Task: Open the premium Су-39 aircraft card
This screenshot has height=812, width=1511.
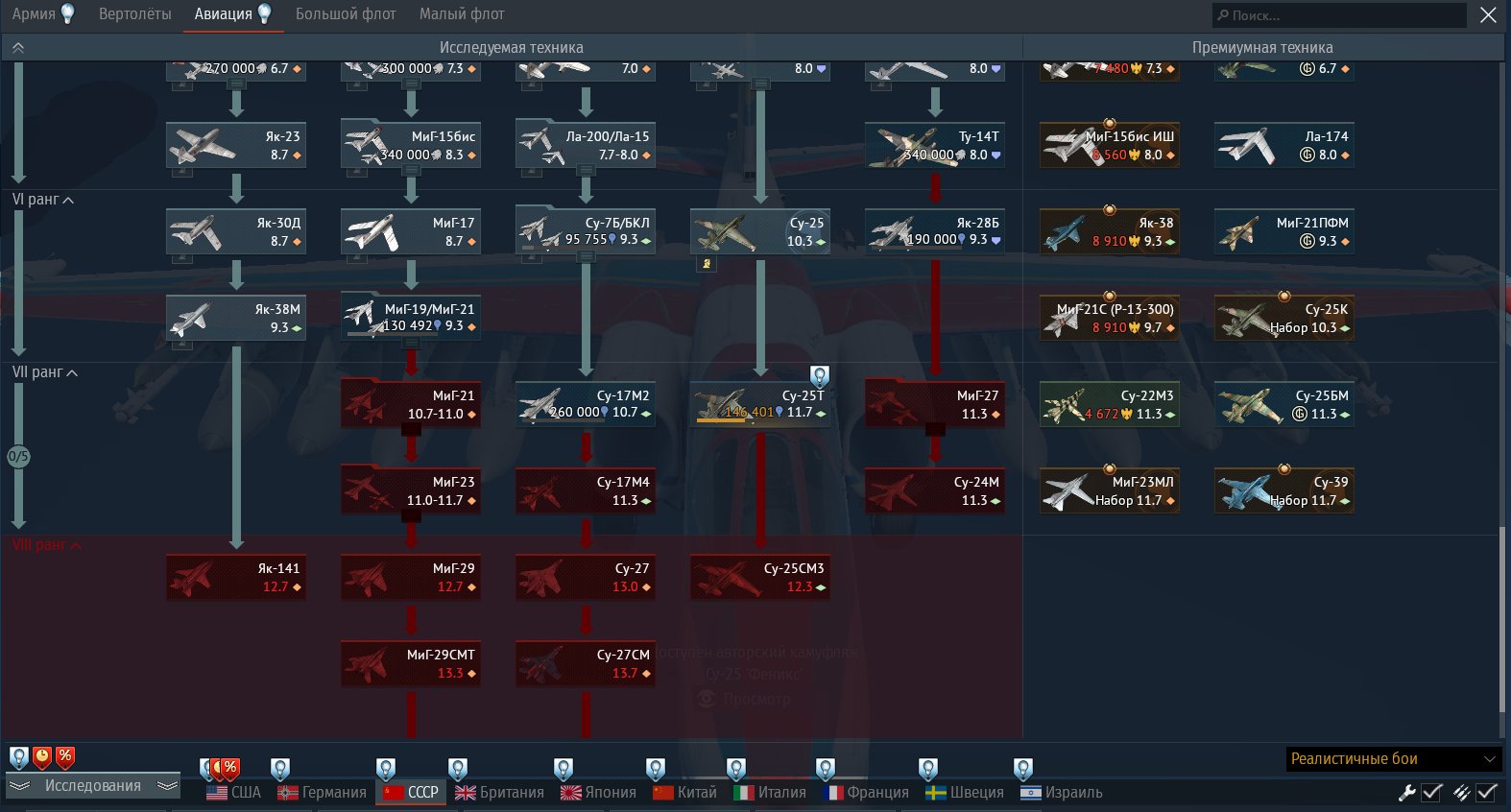Action: point(1284,491)
